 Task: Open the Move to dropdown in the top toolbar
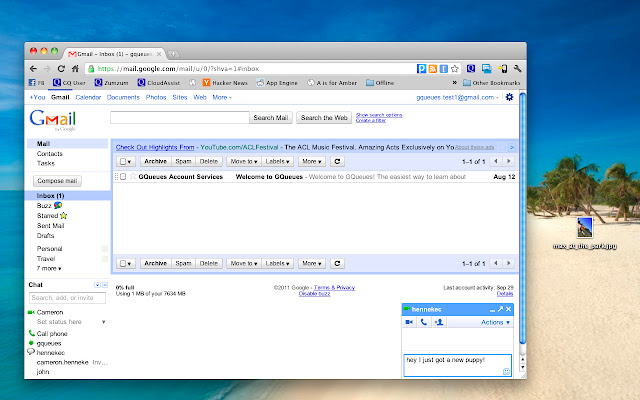click(243, 160)
